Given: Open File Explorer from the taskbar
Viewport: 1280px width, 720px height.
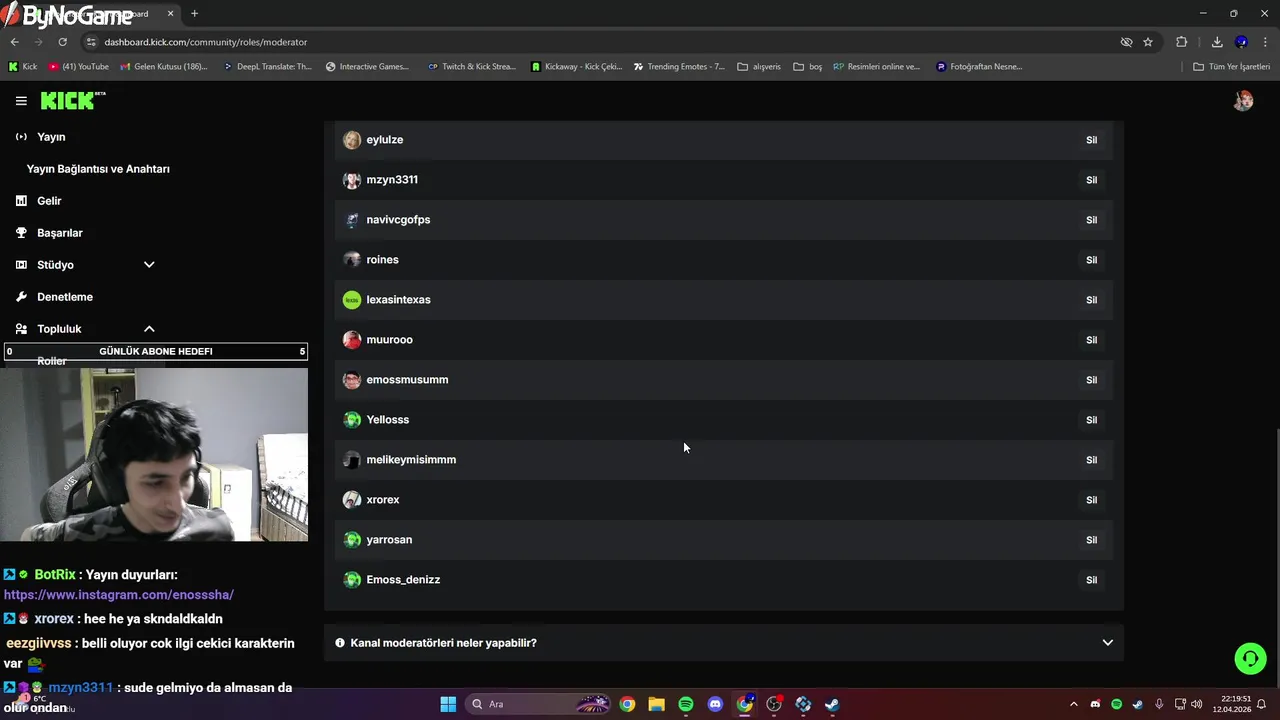Looking at the screenshot, I should [x=656, y=704].
